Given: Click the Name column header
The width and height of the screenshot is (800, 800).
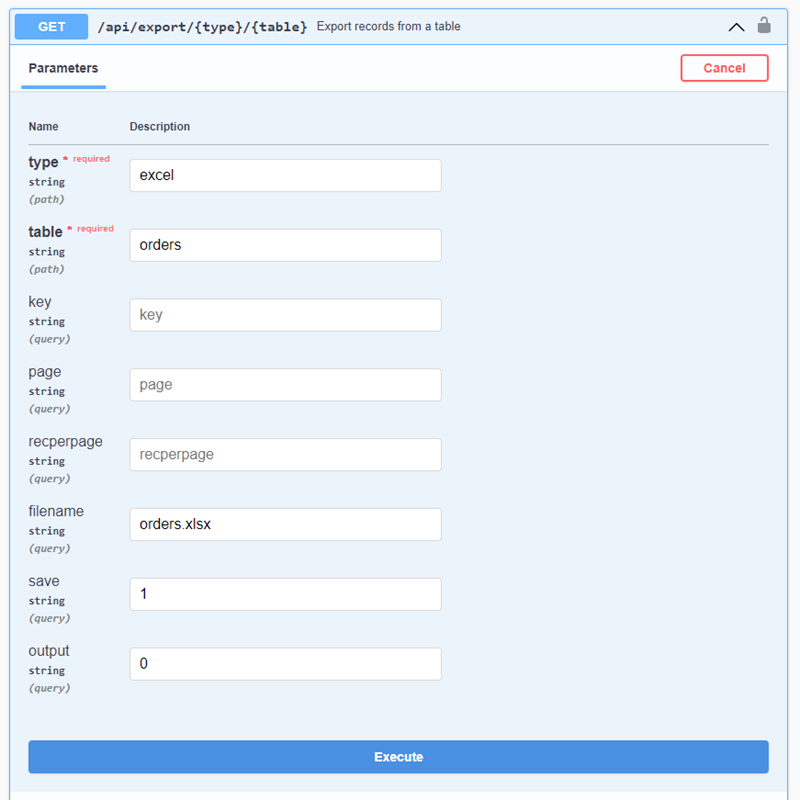Looking at the screenshot, I should coord(43,127).
